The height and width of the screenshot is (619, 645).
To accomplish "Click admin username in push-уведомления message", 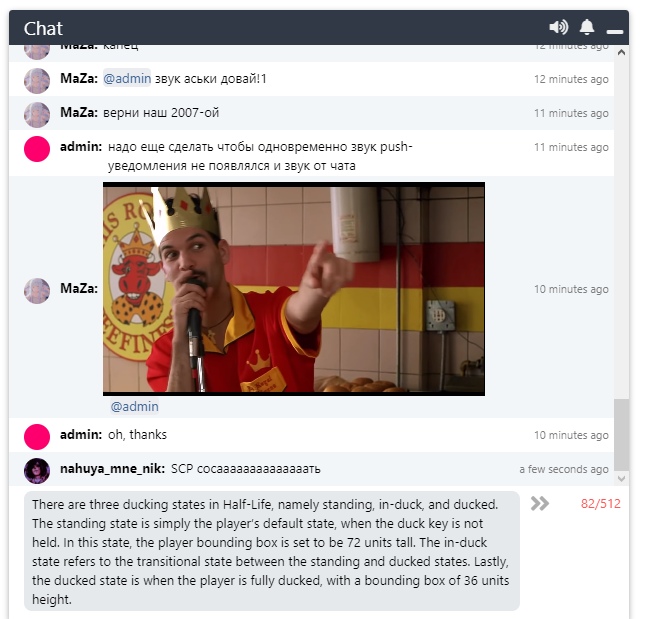I will 81,146.
